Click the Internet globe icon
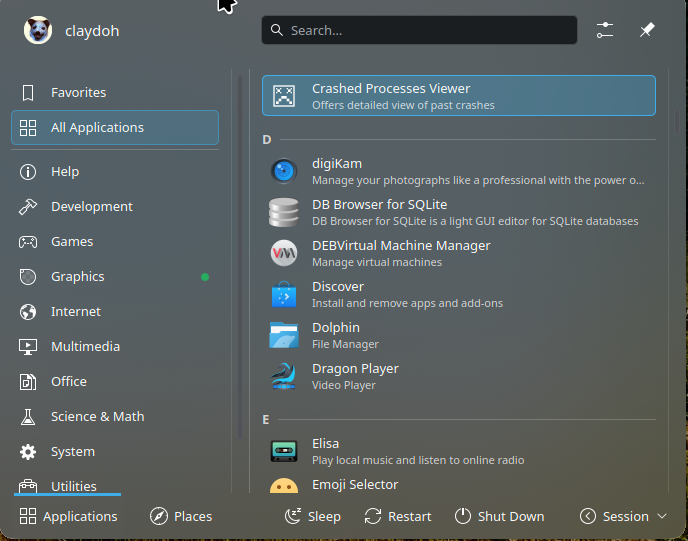The height and width of the screenshot is (541, 688). click(28, 312)
